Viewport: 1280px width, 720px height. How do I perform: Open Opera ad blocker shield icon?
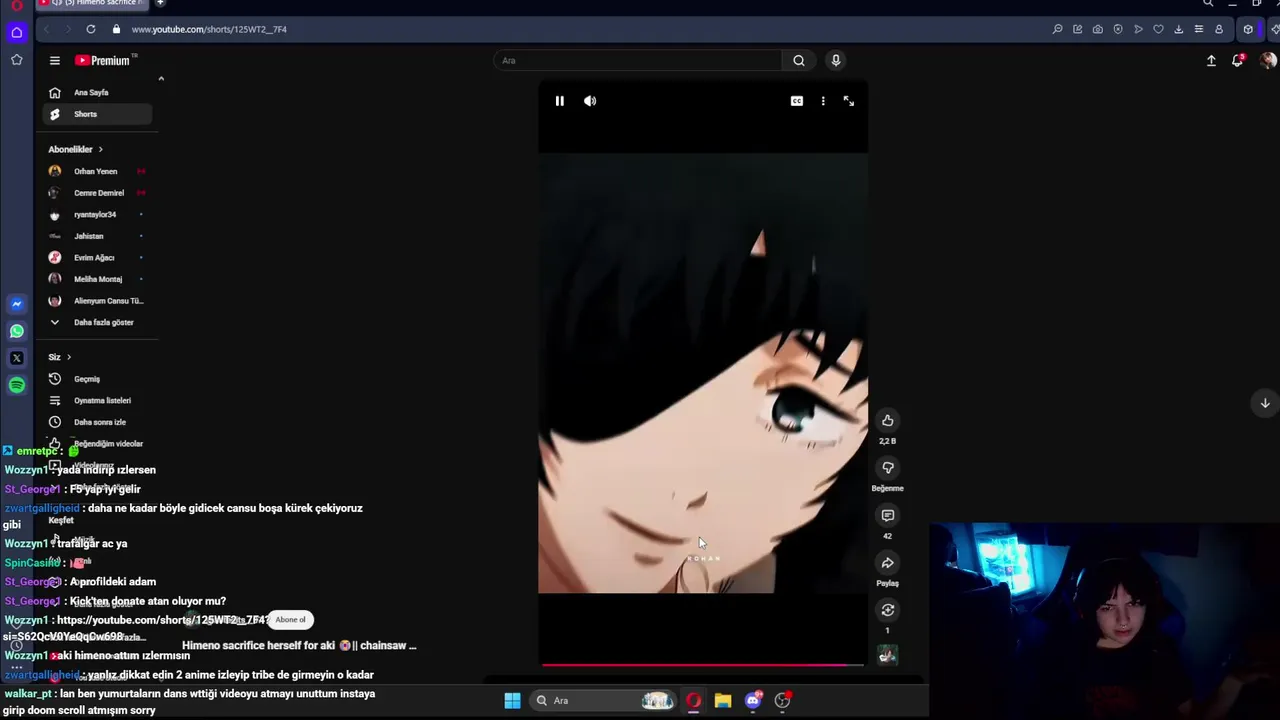click(x=1118, y=29)
